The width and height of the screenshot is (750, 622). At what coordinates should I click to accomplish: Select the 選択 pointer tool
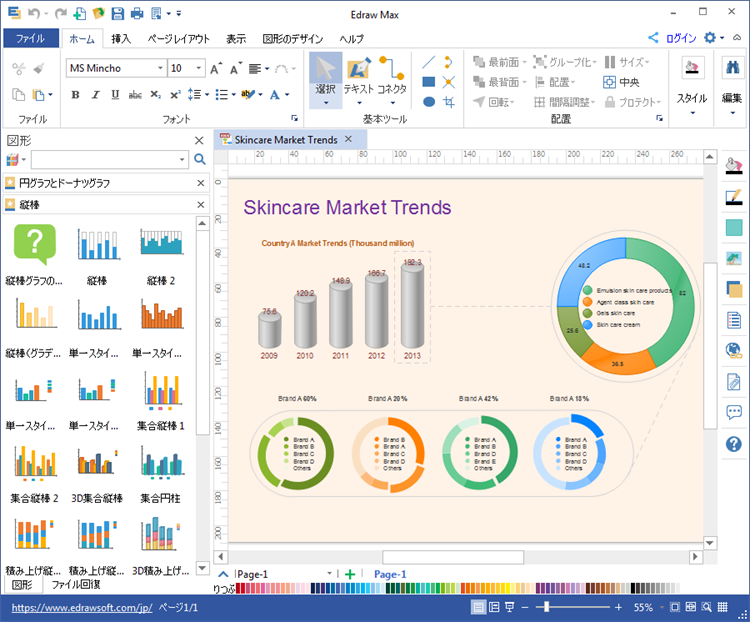tap(325, 77)
